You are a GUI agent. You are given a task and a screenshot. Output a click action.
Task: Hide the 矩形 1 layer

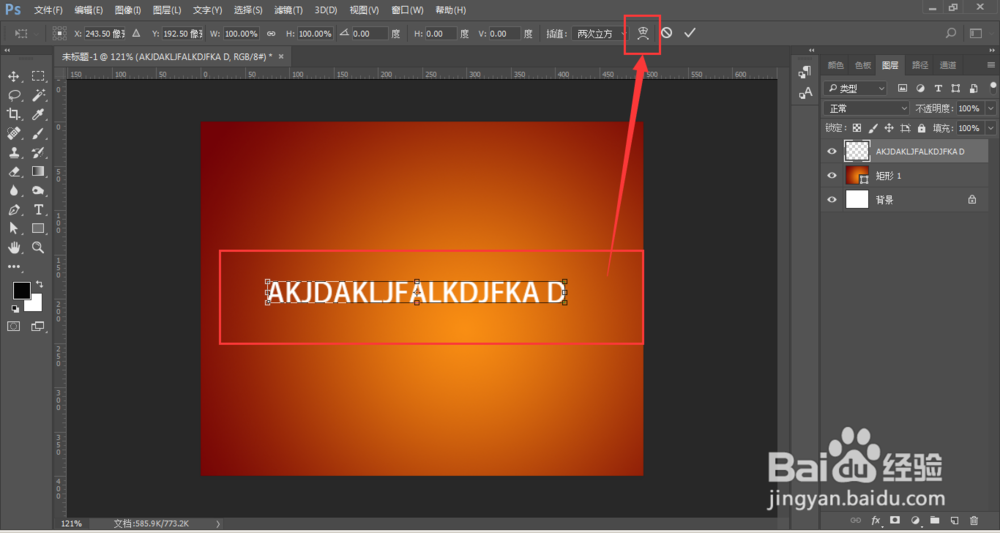tap(831, 175)
